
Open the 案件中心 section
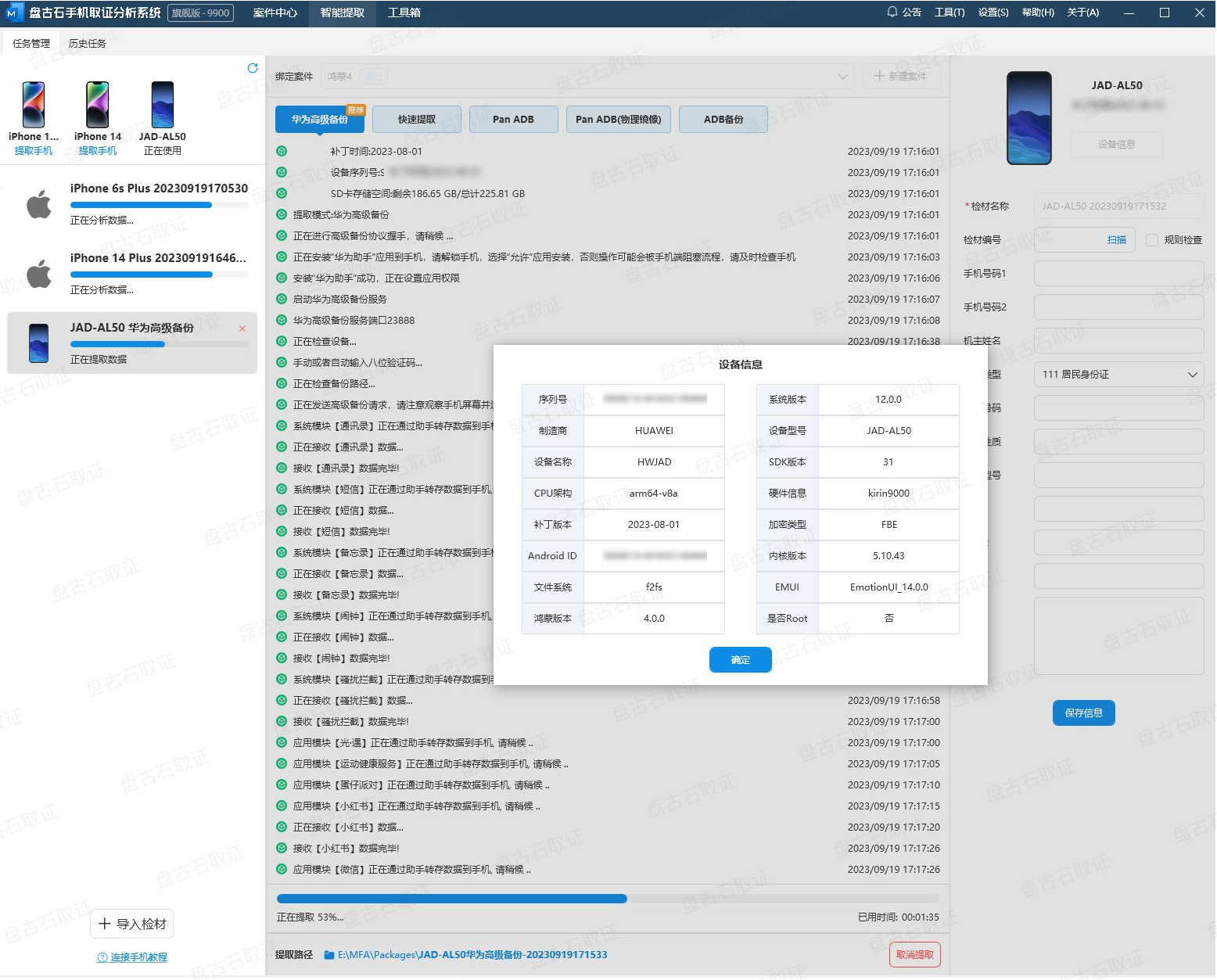coord(275,13)
